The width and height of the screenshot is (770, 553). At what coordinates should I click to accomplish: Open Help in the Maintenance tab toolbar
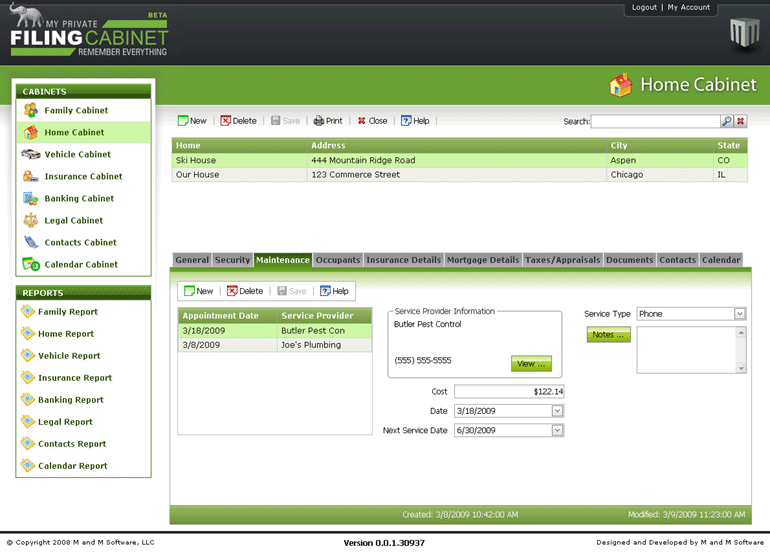[334, 291]
